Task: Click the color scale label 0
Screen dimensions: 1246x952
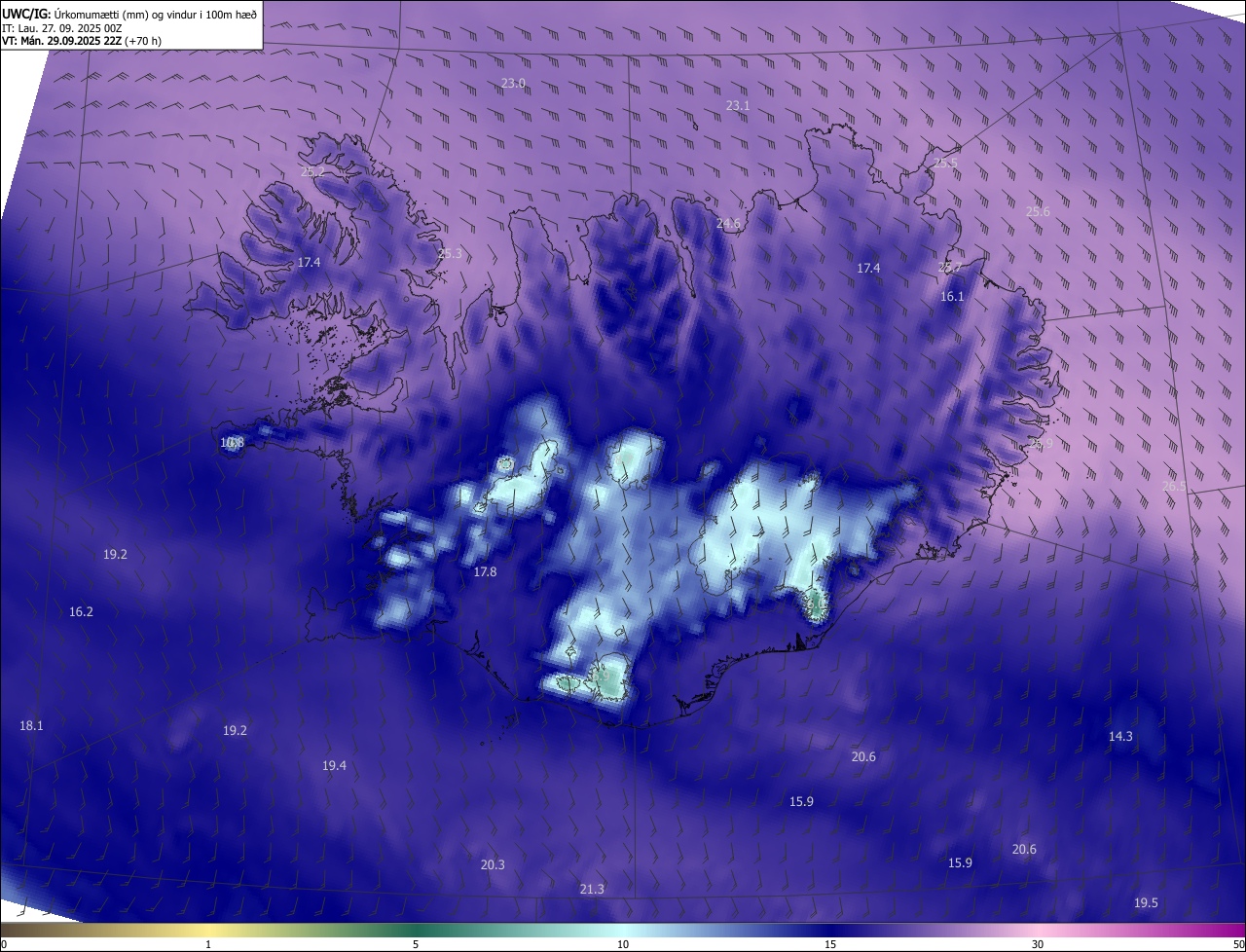Action: (x=4, y=945)
